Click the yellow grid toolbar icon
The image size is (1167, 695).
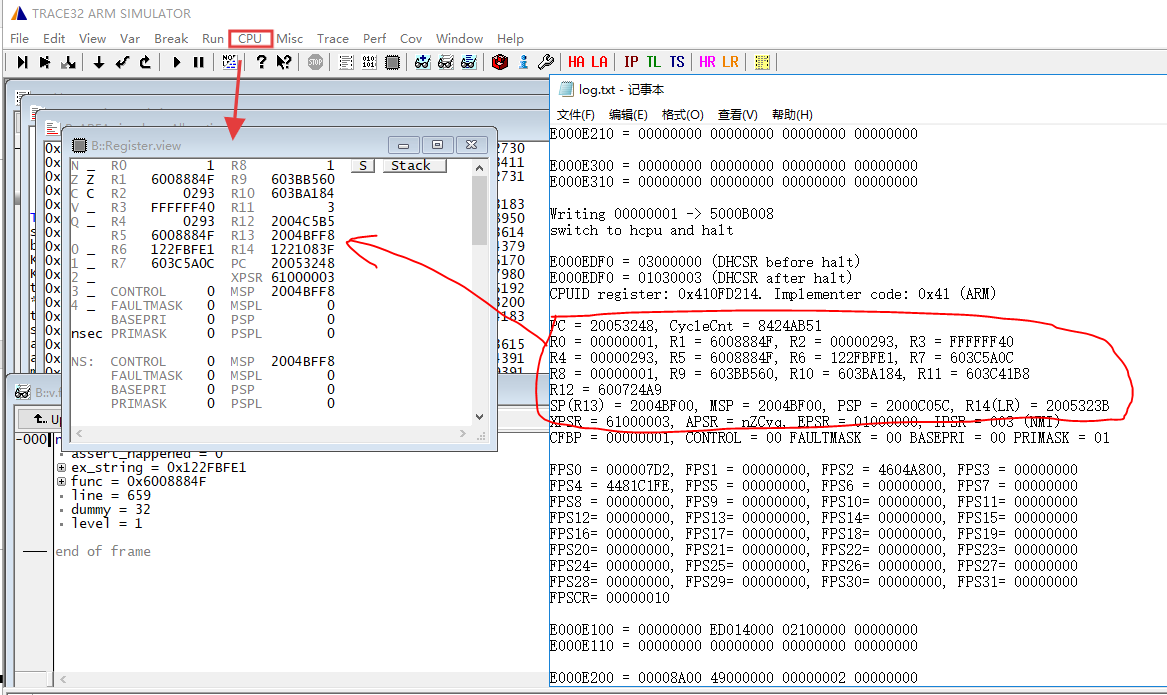761,63
